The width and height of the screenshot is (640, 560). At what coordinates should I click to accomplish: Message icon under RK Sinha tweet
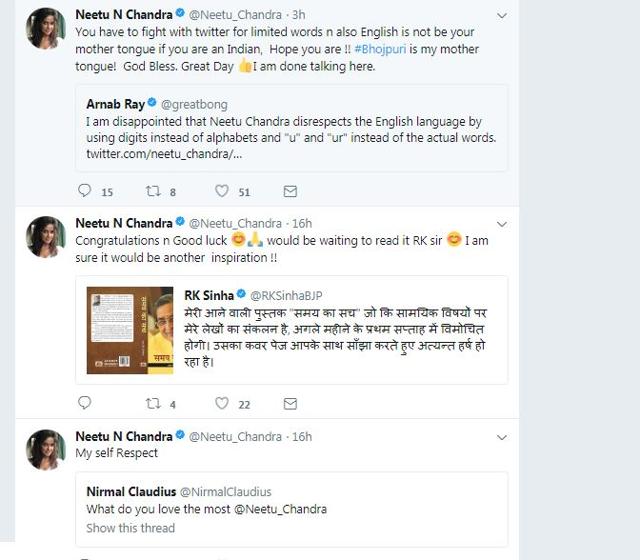pos(290,404)
